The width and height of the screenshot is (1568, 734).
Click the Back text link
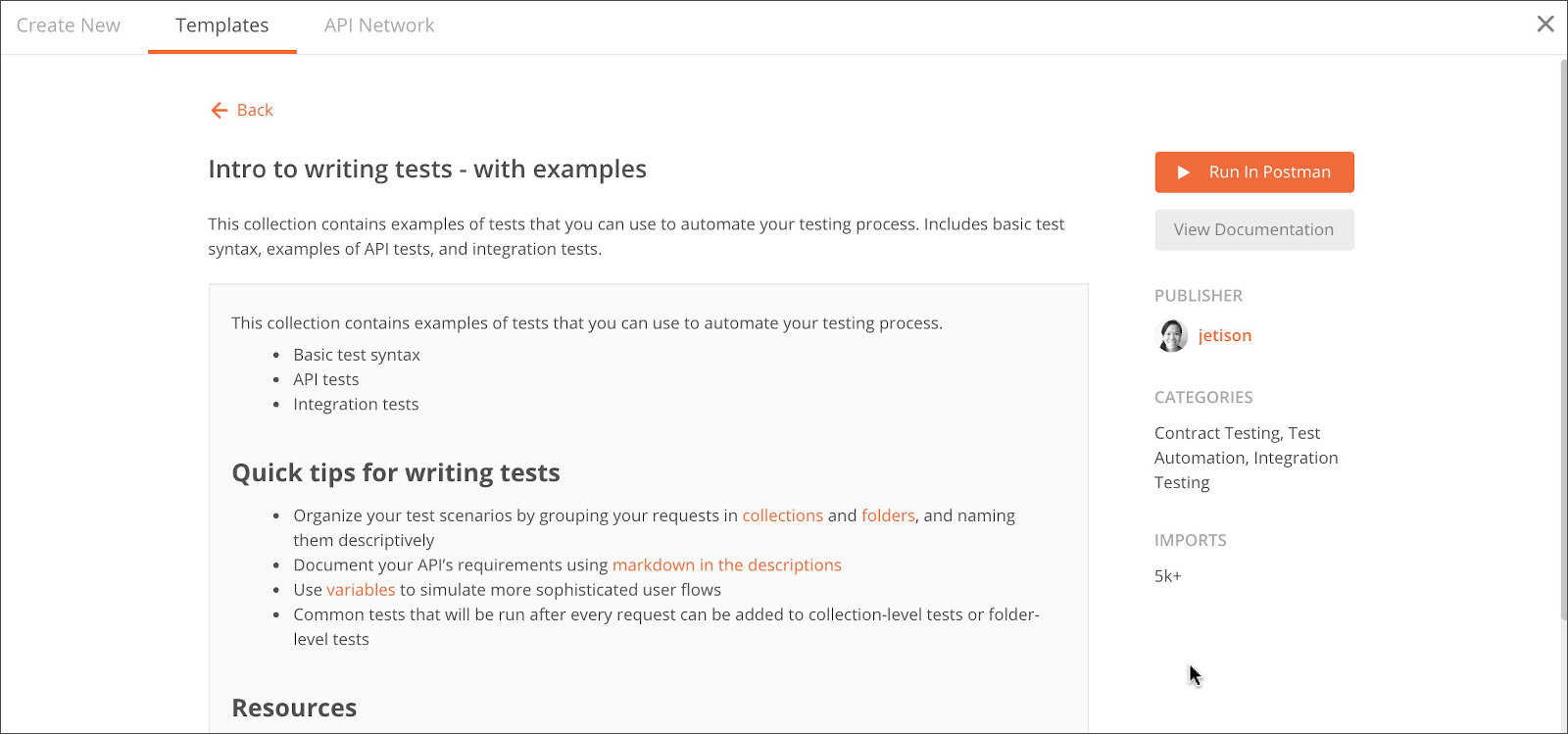255,110
